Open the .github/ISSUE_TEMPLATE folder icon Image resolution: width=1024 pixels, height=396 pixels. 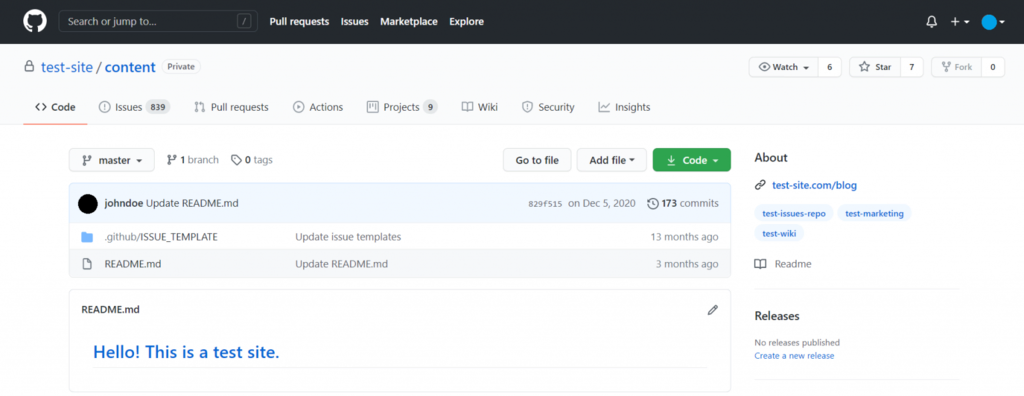[87, 237]
